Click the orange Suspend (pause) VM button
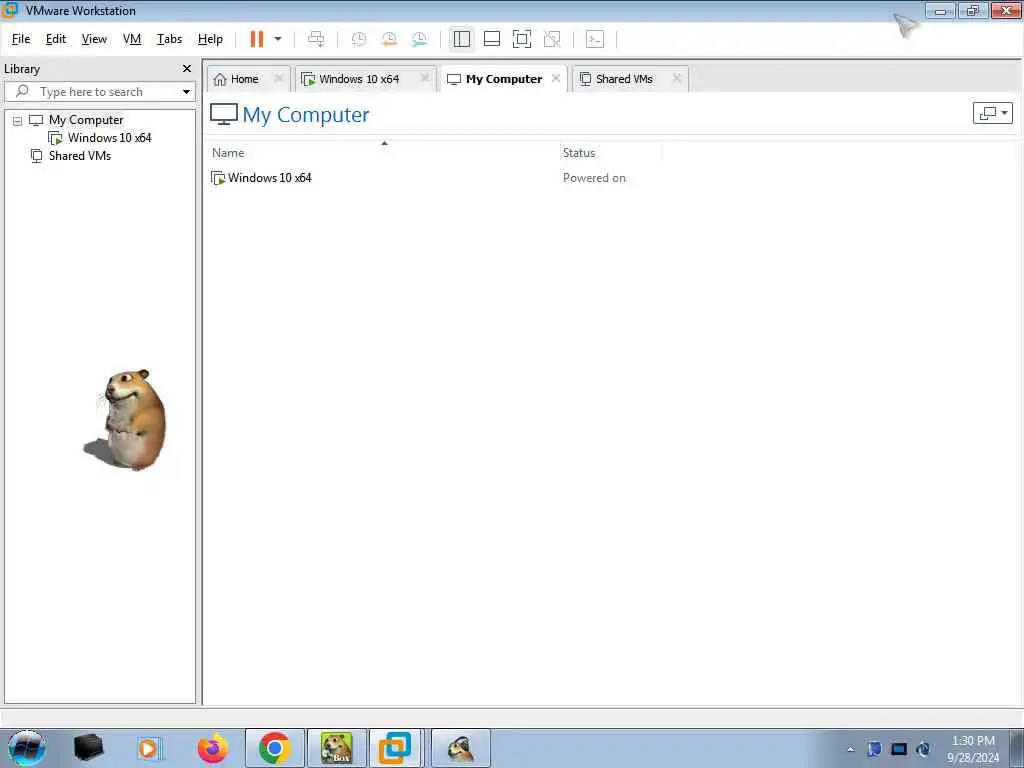 (257, 39)
